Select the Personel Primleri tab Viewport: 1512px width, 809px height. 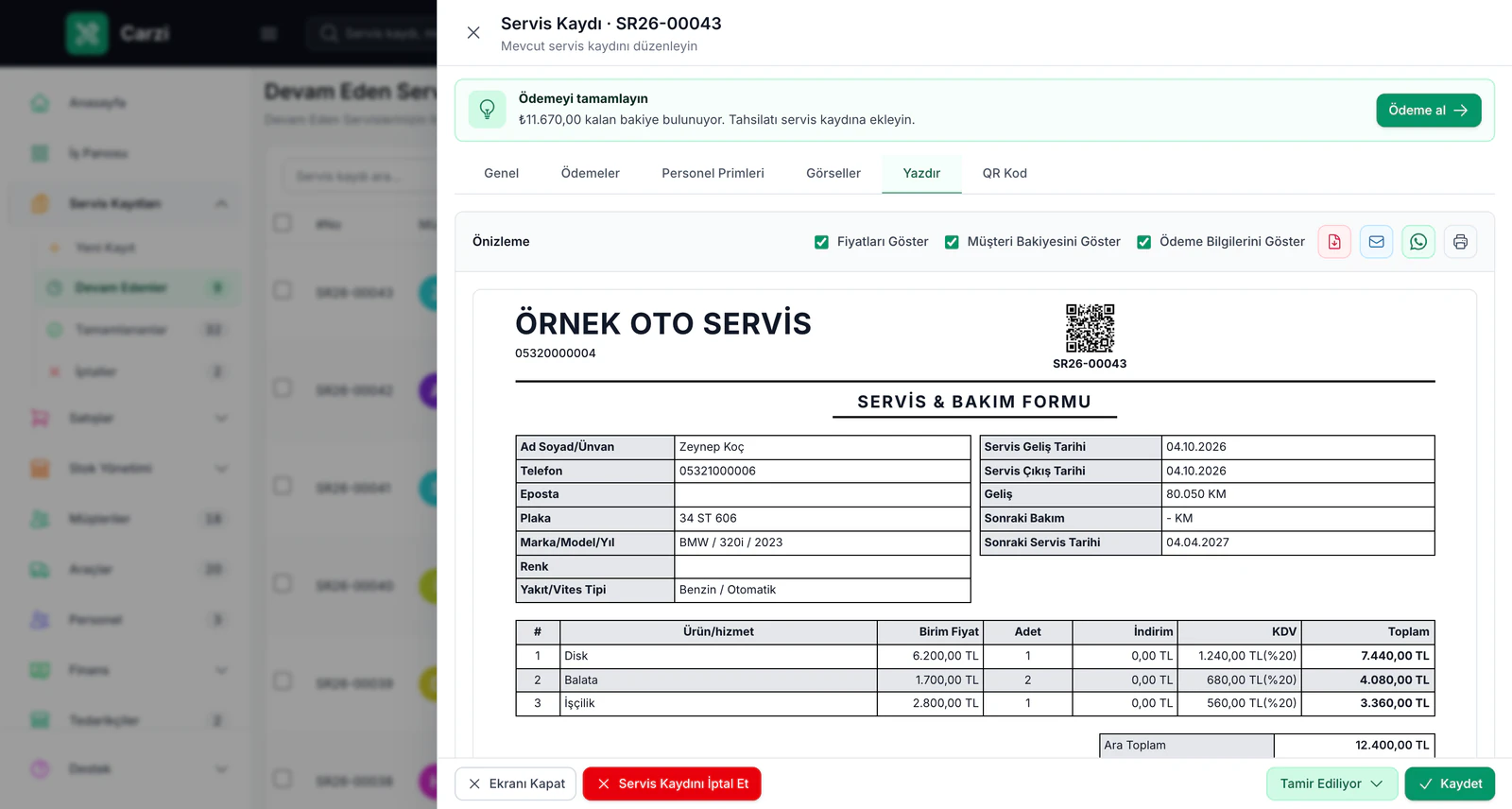click(x=713, y=173)
